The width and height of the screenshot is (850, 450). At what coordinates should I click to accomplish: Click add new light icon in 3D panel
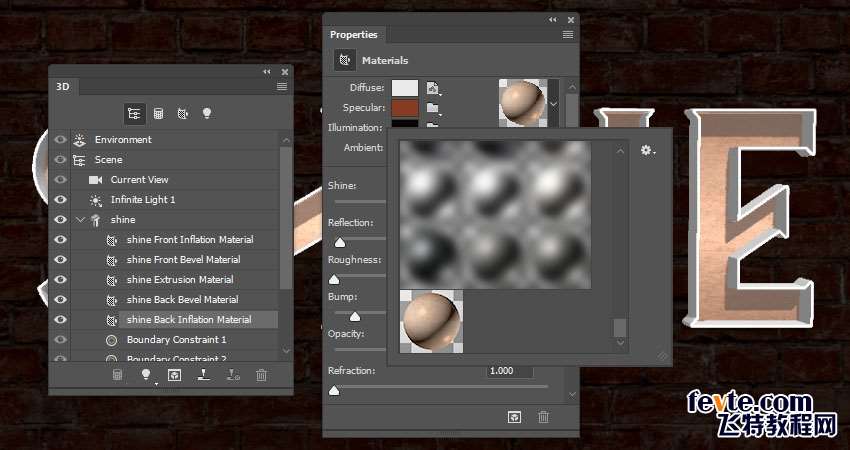[x=145, y=375]
